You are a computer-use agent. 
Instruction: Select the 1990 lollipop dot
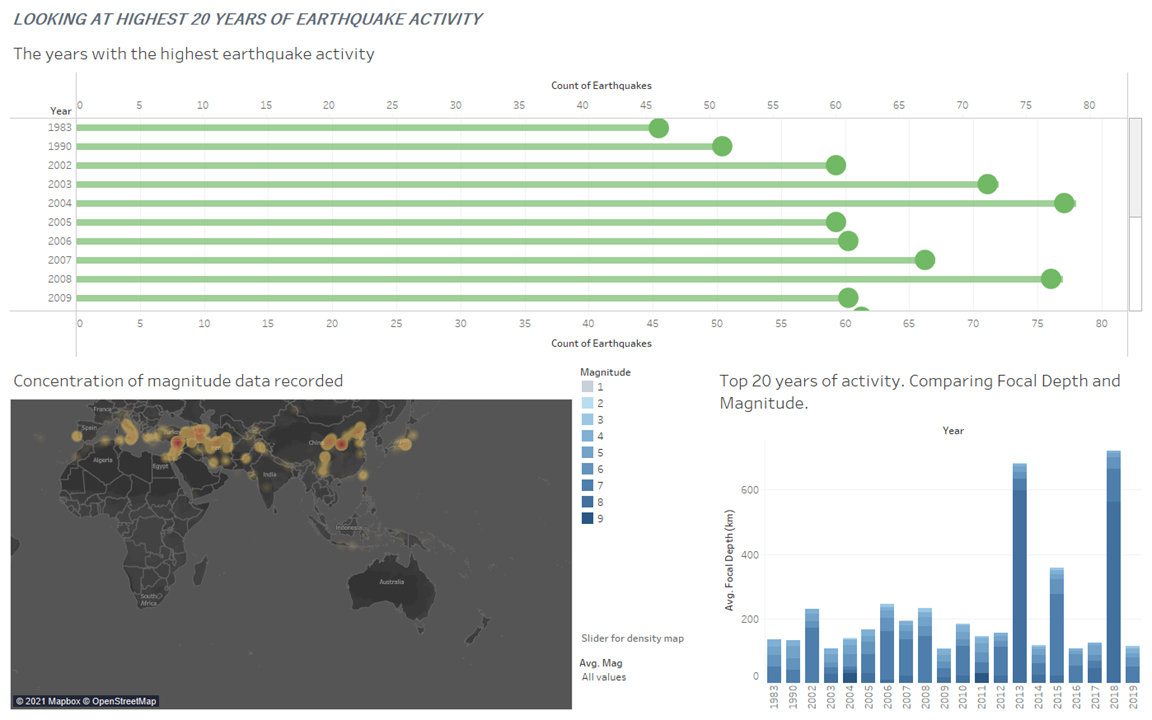click(x=722, y=147)
